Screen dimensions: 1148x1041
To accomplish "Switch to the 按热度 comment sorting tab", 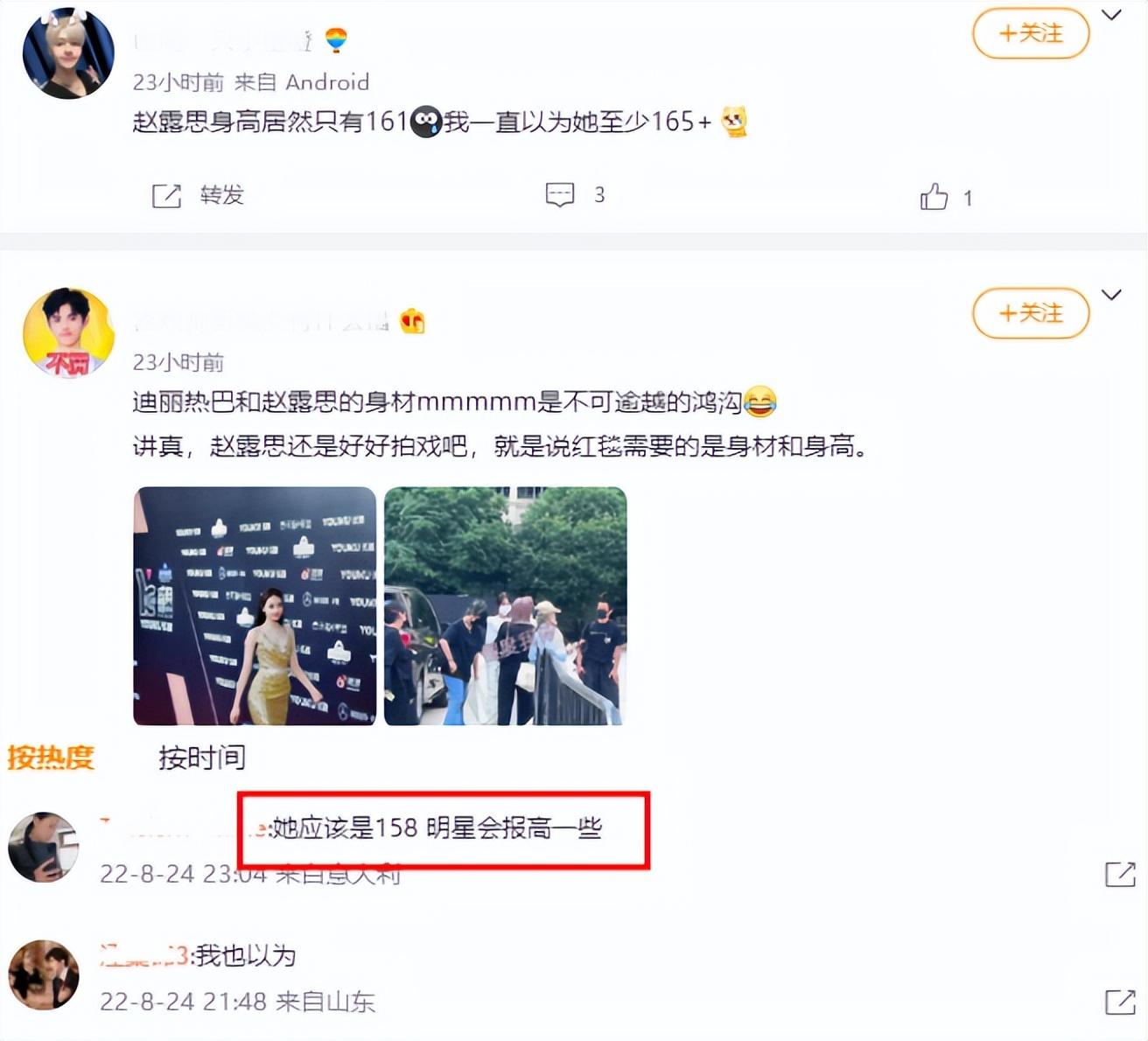I will tap(51, 757).
